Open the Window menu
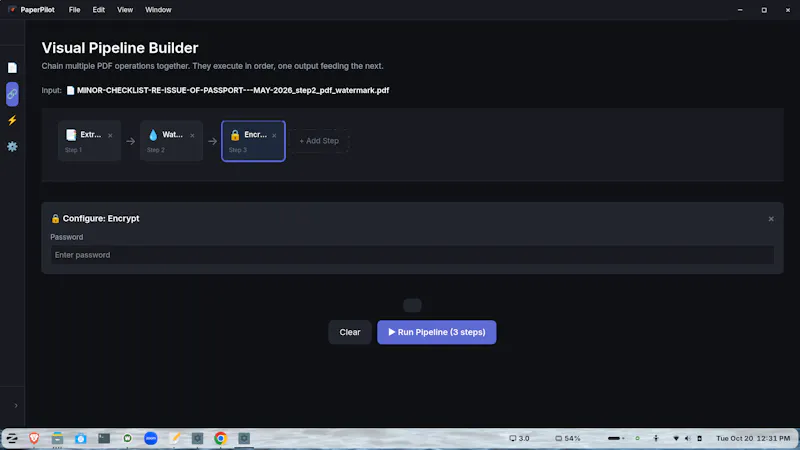 (158, 10)
